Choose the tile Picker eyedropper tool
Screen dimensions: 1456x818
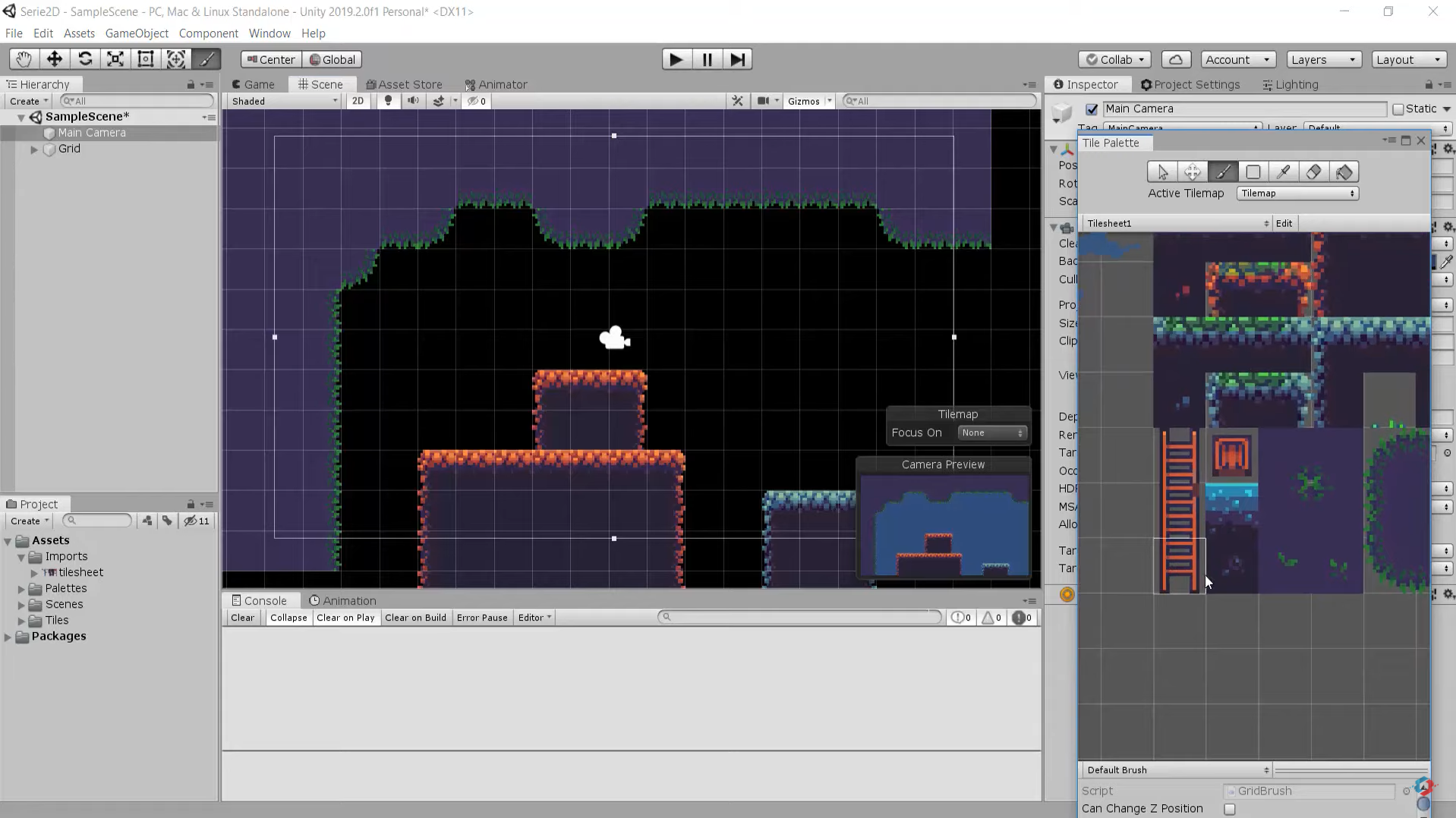pos(1283,172)
